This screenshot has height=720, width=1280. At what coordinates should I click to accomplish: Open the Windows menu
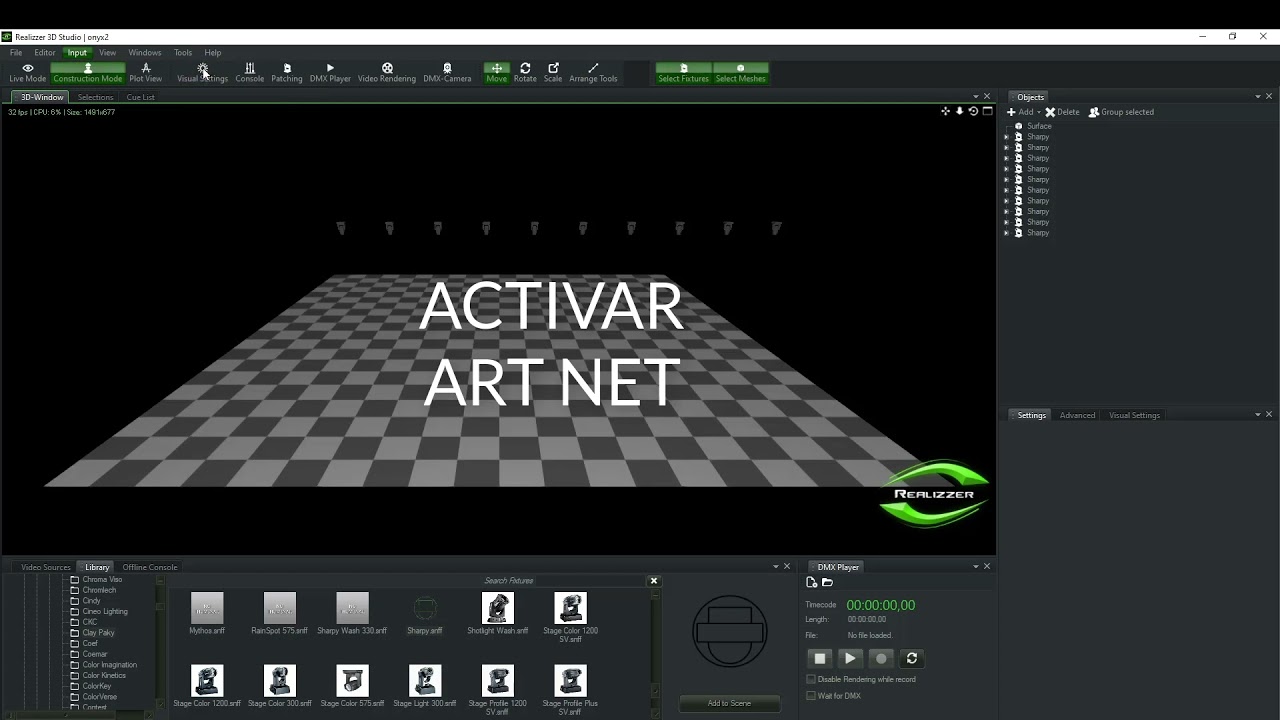pyautogui.click(x=145, y=53)
